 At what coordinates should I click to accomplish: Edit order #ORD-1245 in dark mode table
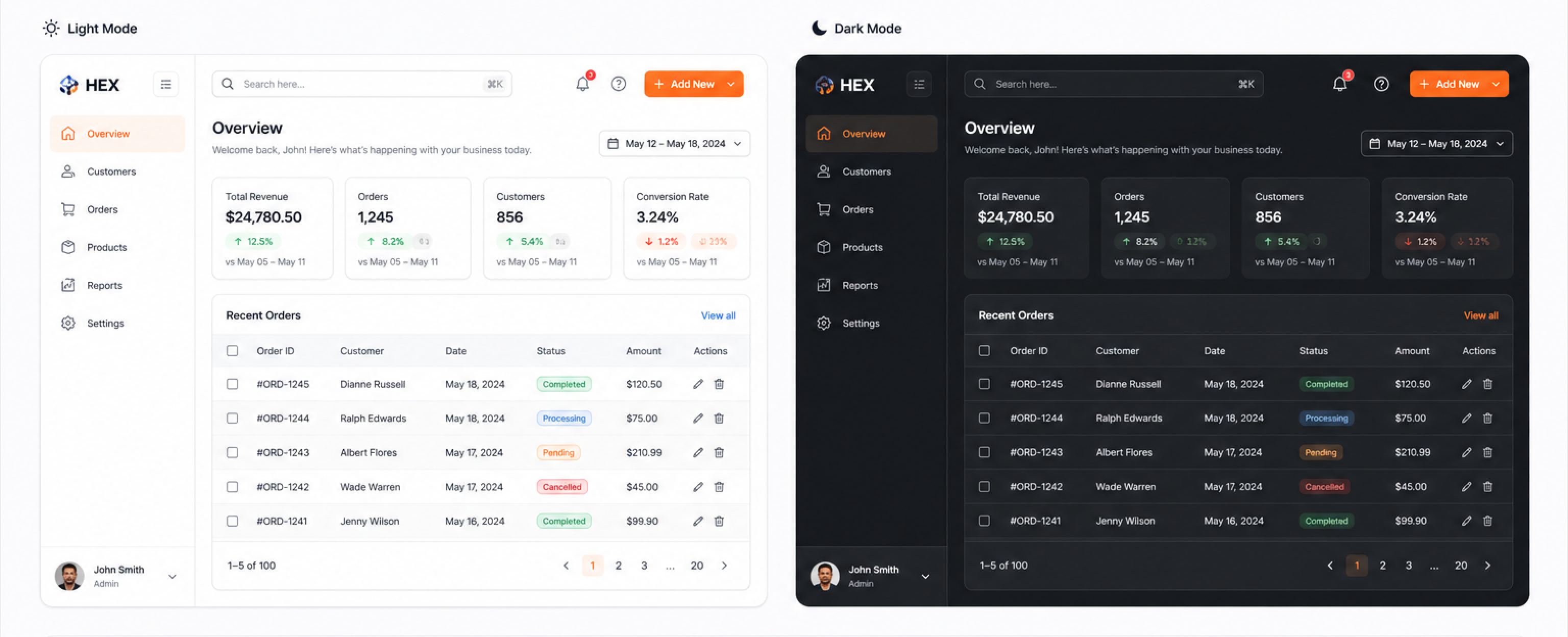tap(1467, 384)
